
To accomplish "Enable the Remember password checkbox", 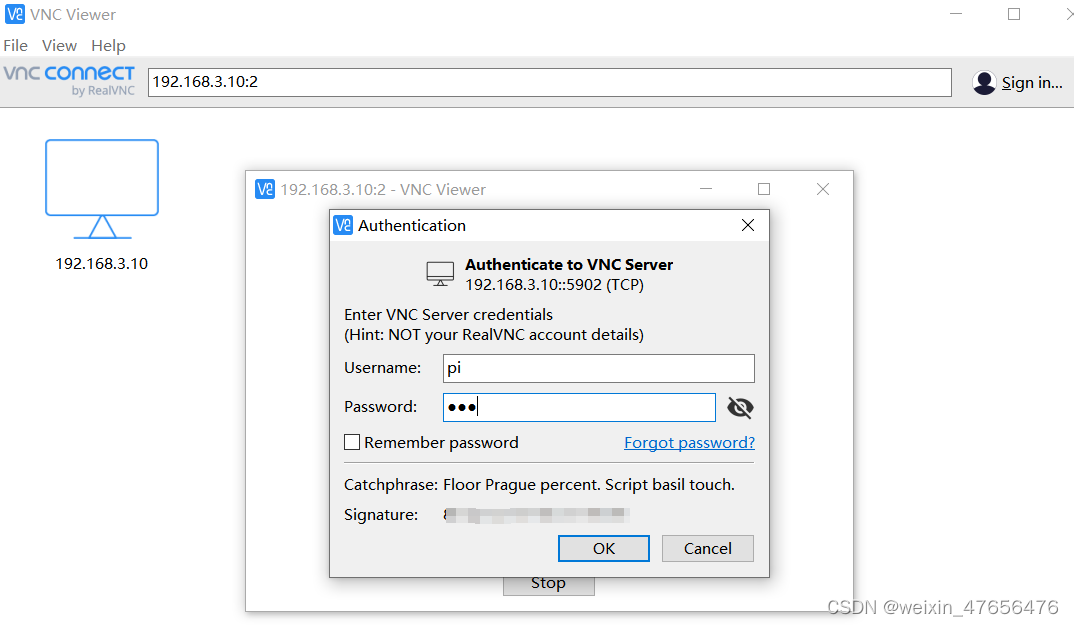I will click(352, 442).
